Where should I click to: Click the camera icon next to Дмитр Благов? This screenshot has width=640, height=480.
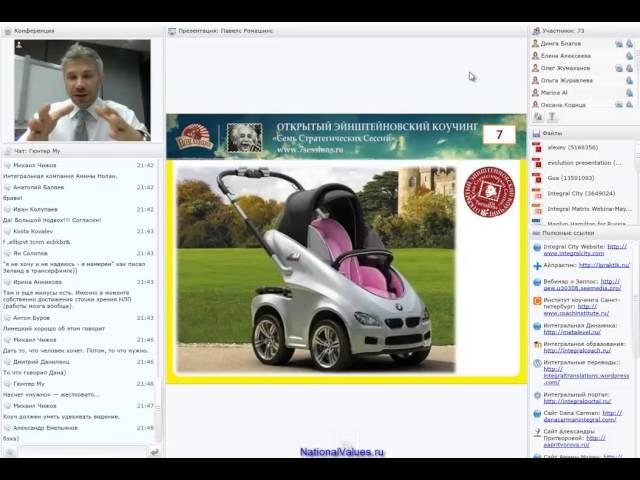pos(619,44)
